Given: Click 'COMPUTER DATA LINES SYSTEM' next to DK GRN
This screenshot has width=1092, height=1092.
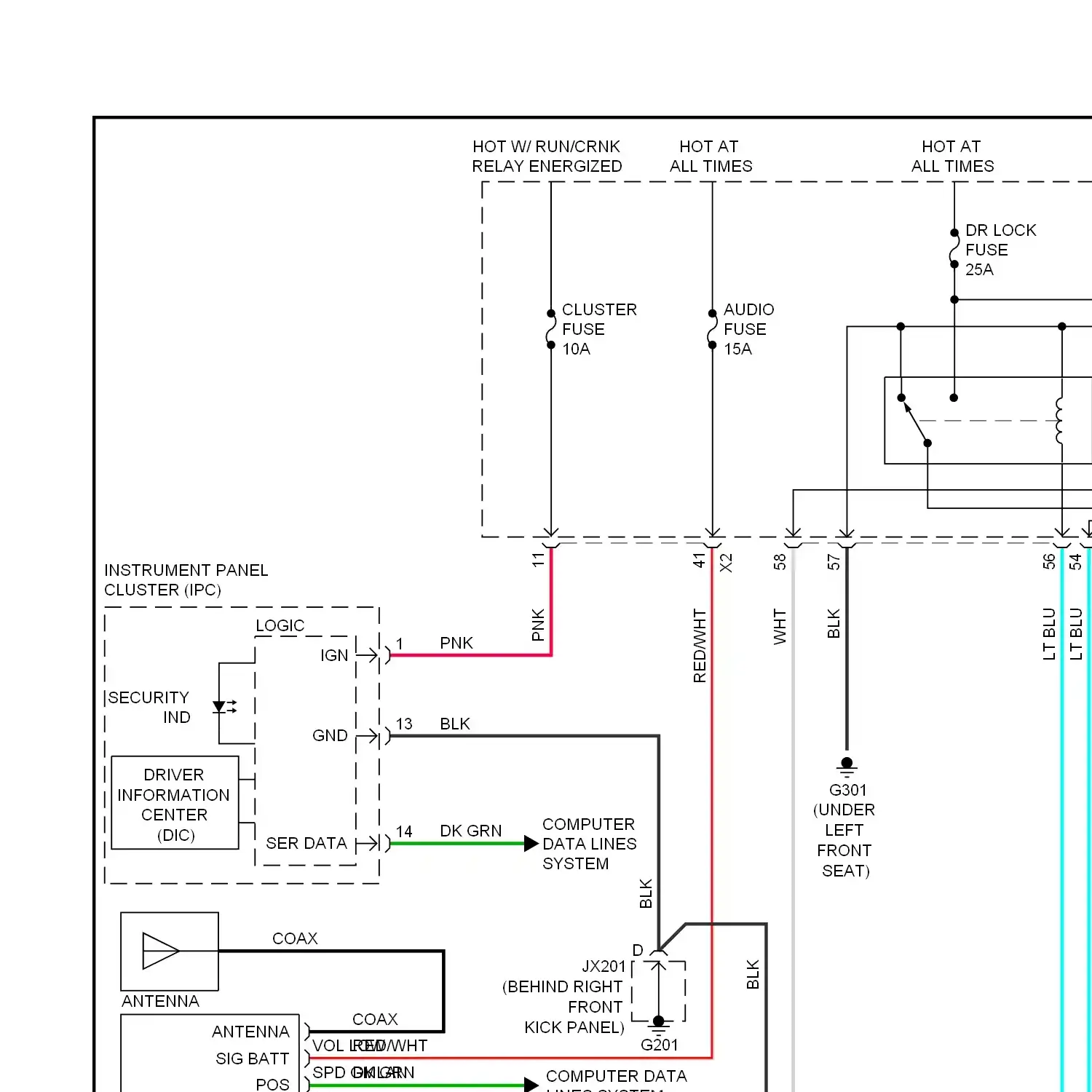Looking at the screenshot, I should pos(589,844).
